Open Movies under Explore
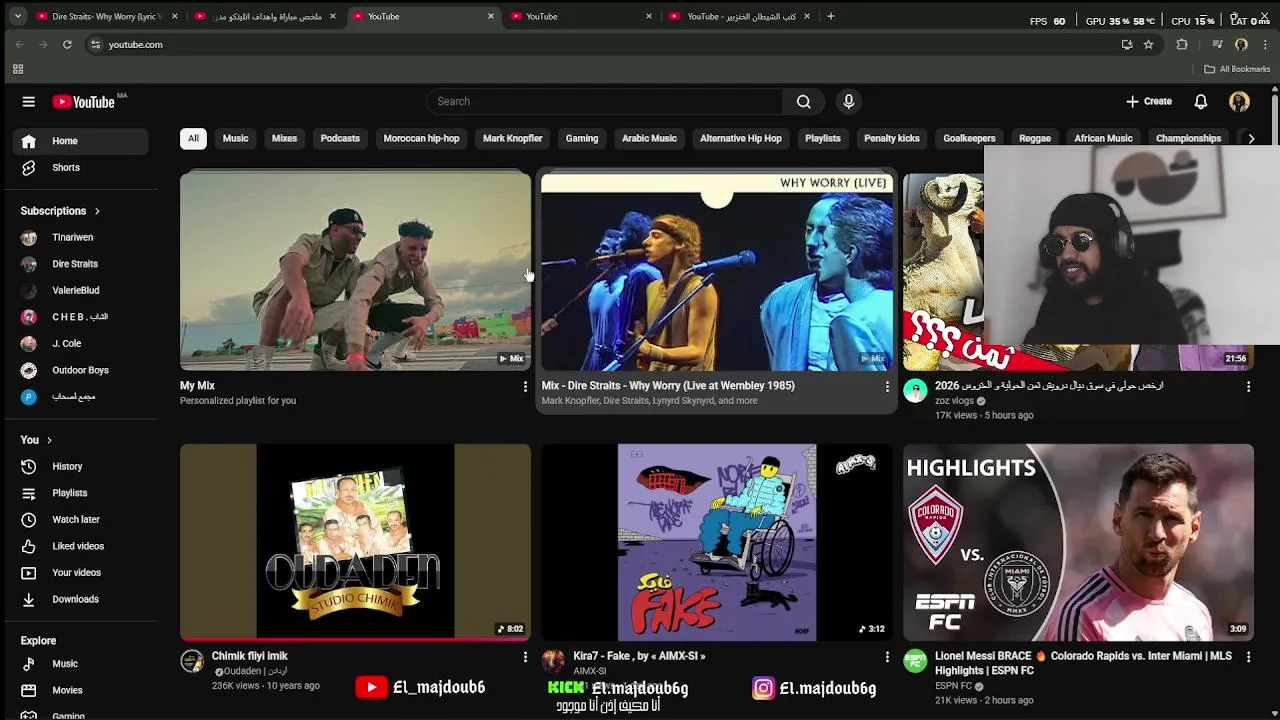The image size is (1280, 720). click(80, 690)
